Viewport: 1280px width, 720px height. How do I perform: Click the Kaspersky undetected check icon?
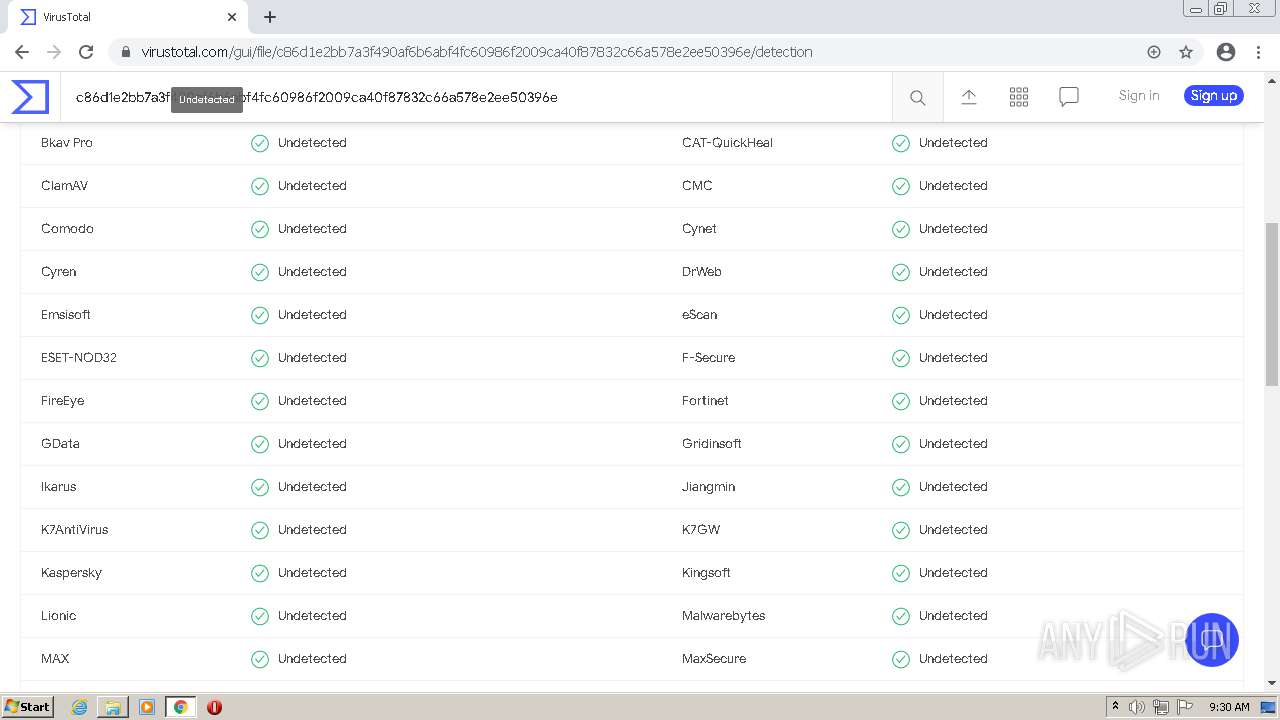tap(260, 573)
